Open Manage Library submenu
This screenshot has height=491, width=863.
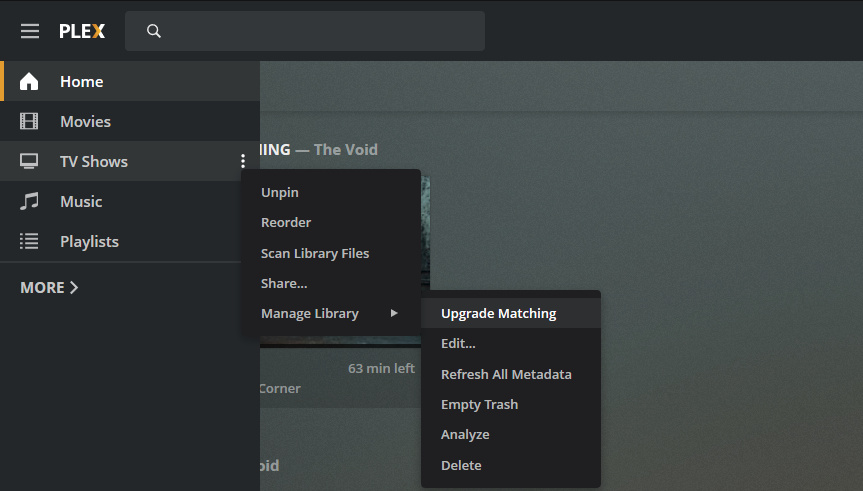331,313
